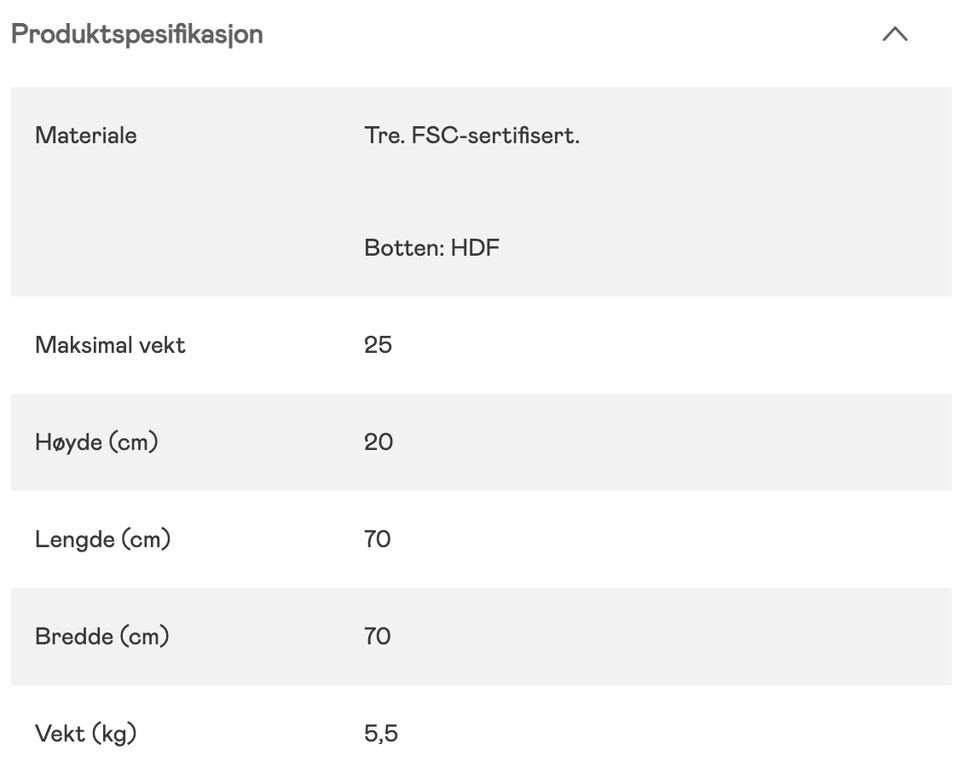Click the (cm) unit after Bredde
The width and height of the screenshot is (960, 779).
pyautogui.click(x=144, y=636)
